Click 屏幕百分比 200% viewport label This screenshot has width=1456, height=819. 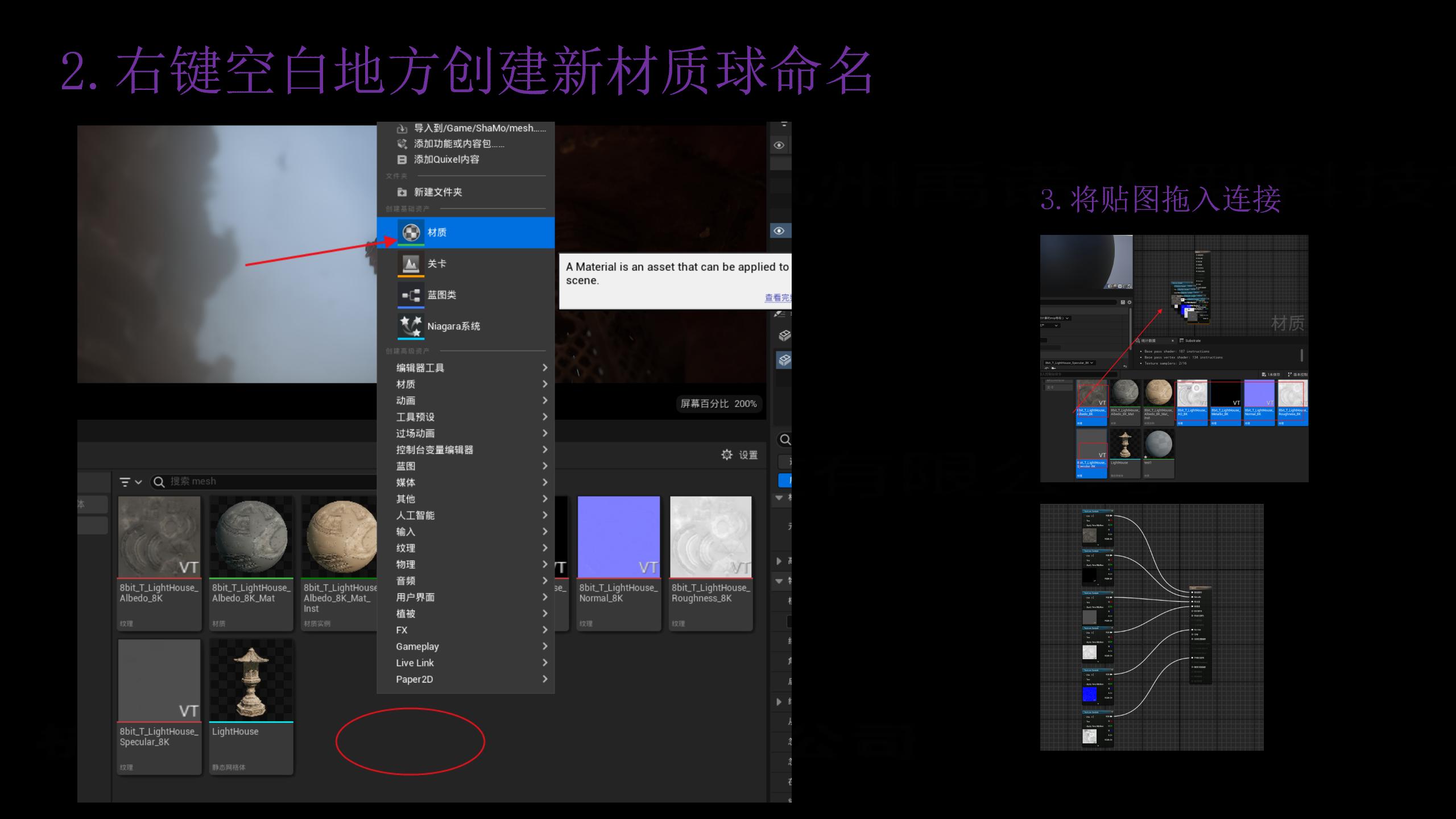tap(718, 403)
